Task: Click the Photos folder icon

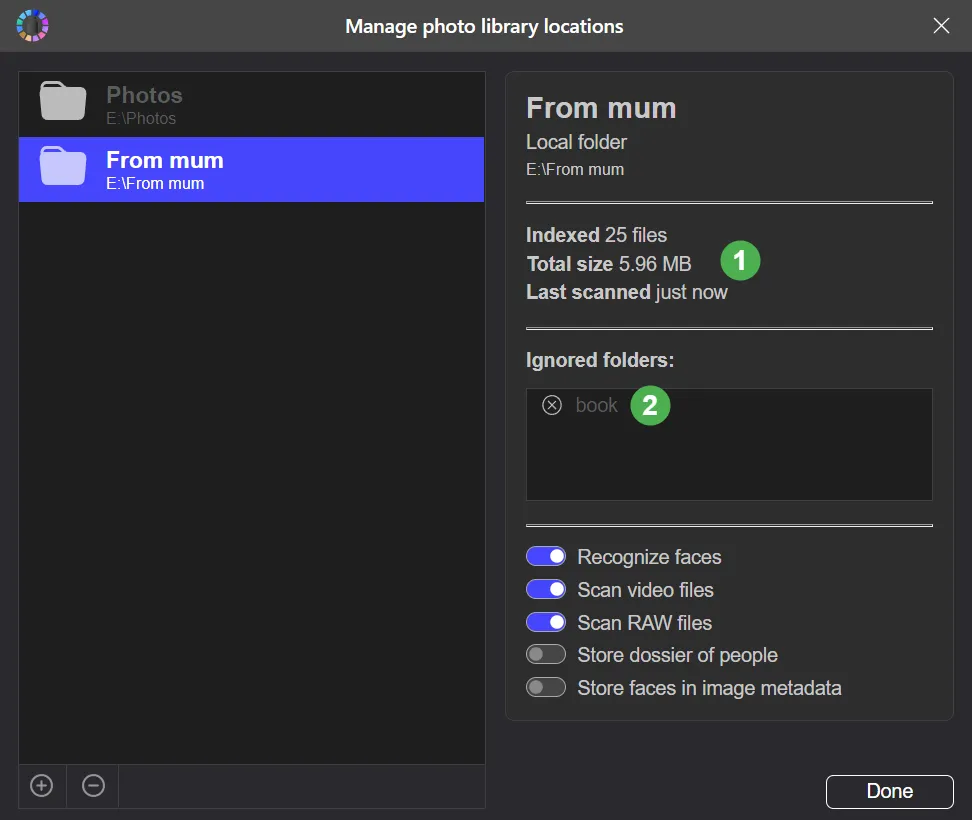Action: [x=63, y=100]
